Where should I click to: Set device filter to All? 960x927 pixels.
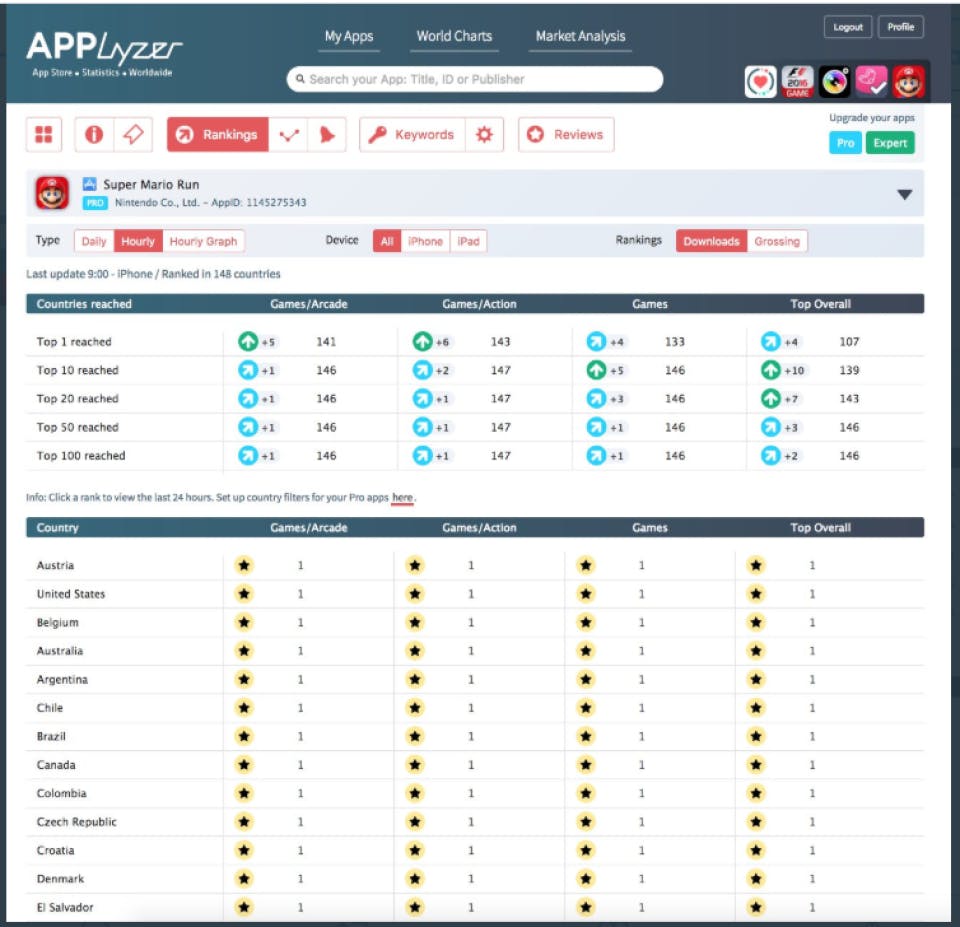[x=387, y=241]
